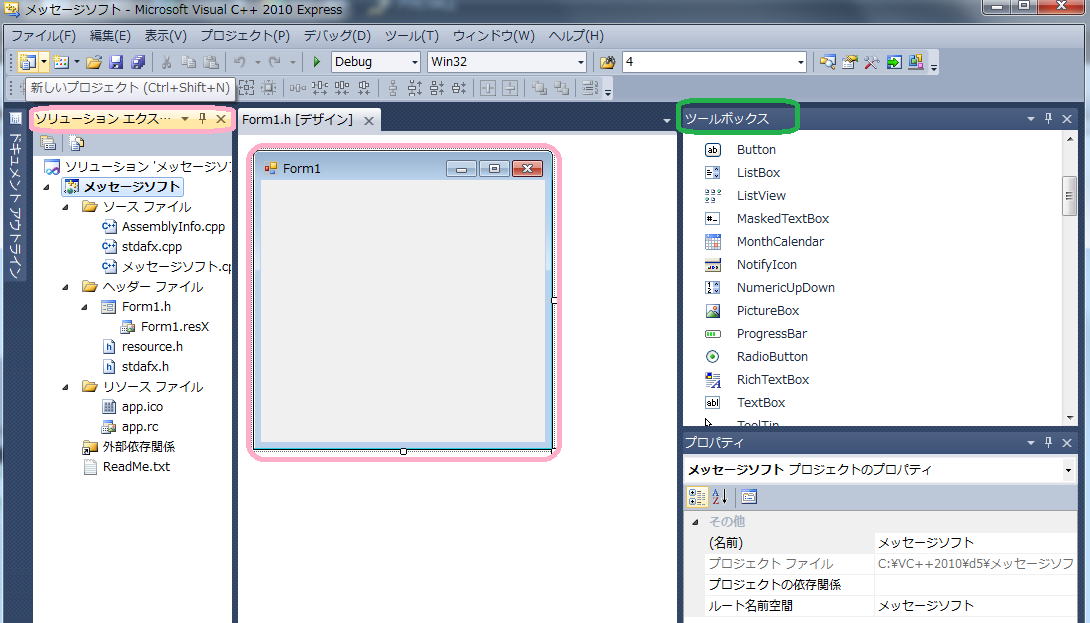Click the New Project toolbar icon
The image size is (1090, 623).
point(26,62)
